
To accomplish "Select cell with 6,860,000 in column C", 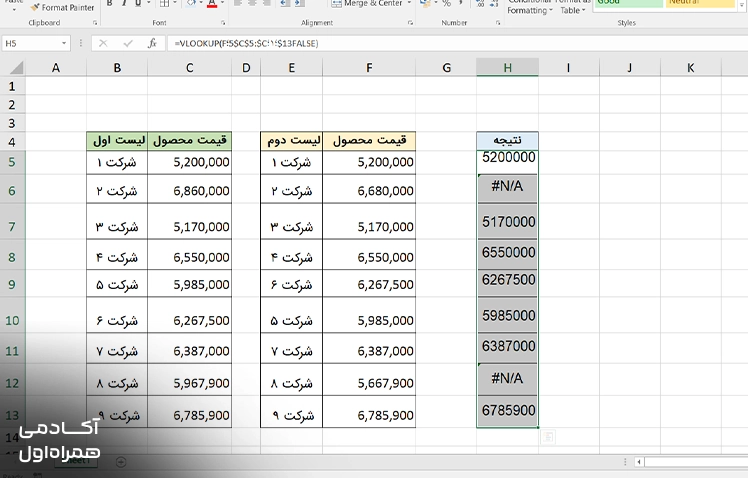I will tap(189, 189).
